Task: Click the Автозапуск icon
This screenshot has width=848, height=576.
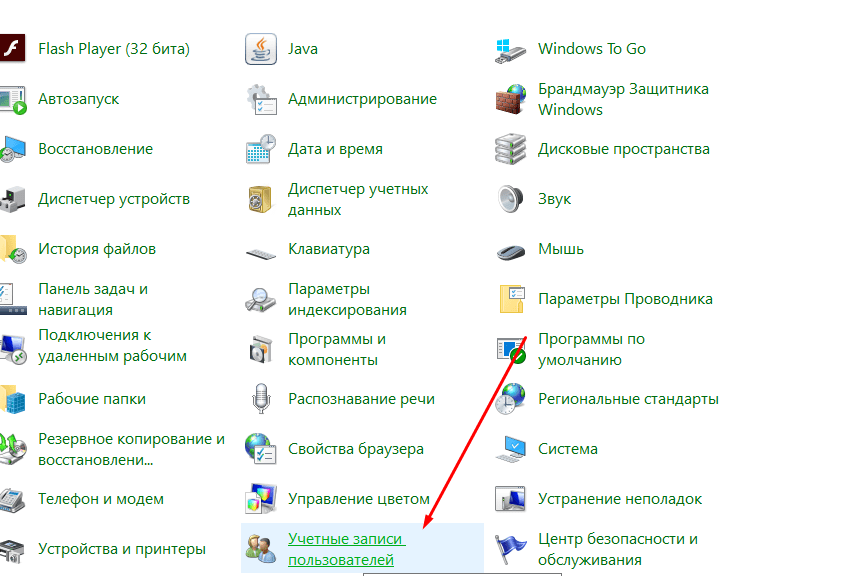Action: coord(13,100)
